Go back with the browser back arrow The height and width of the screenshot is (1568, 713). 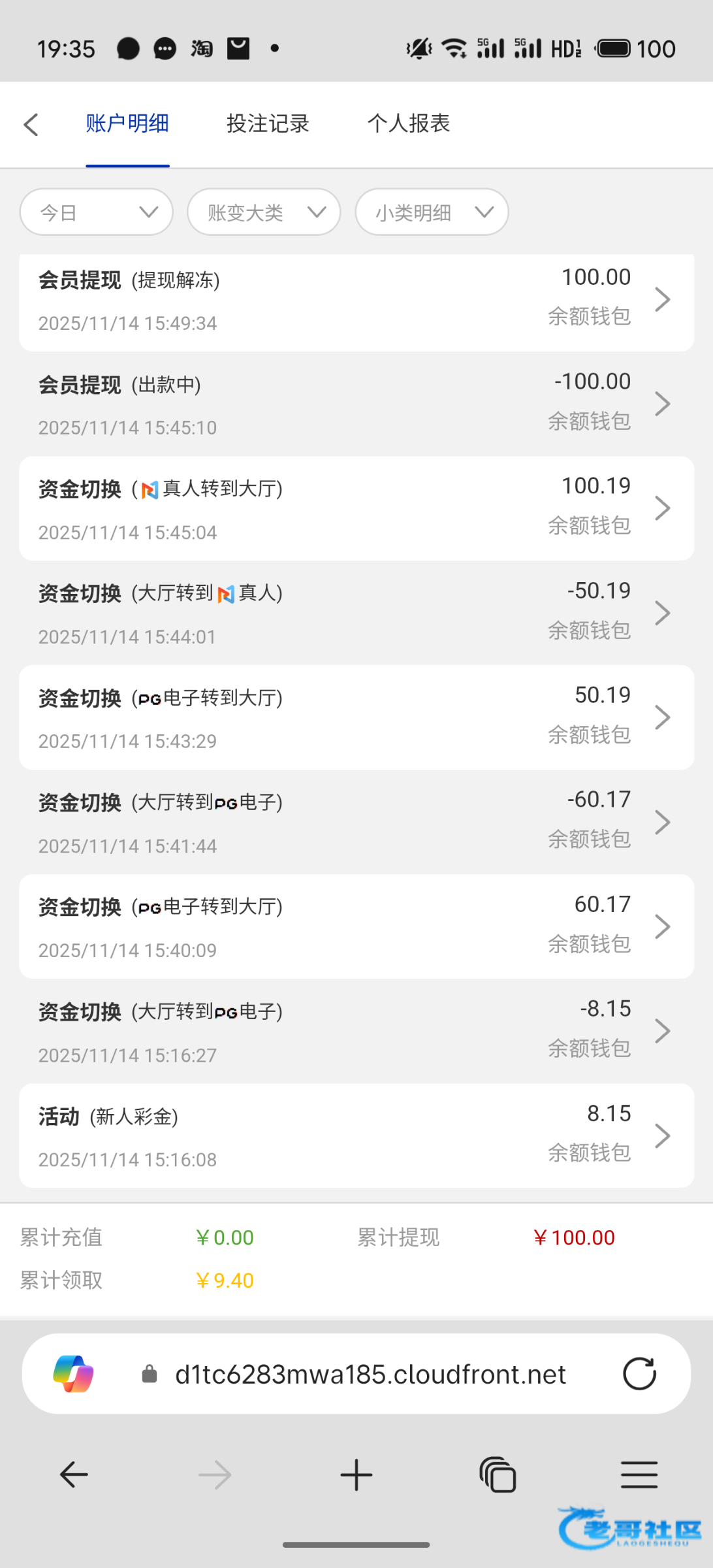click(74, 1475)
